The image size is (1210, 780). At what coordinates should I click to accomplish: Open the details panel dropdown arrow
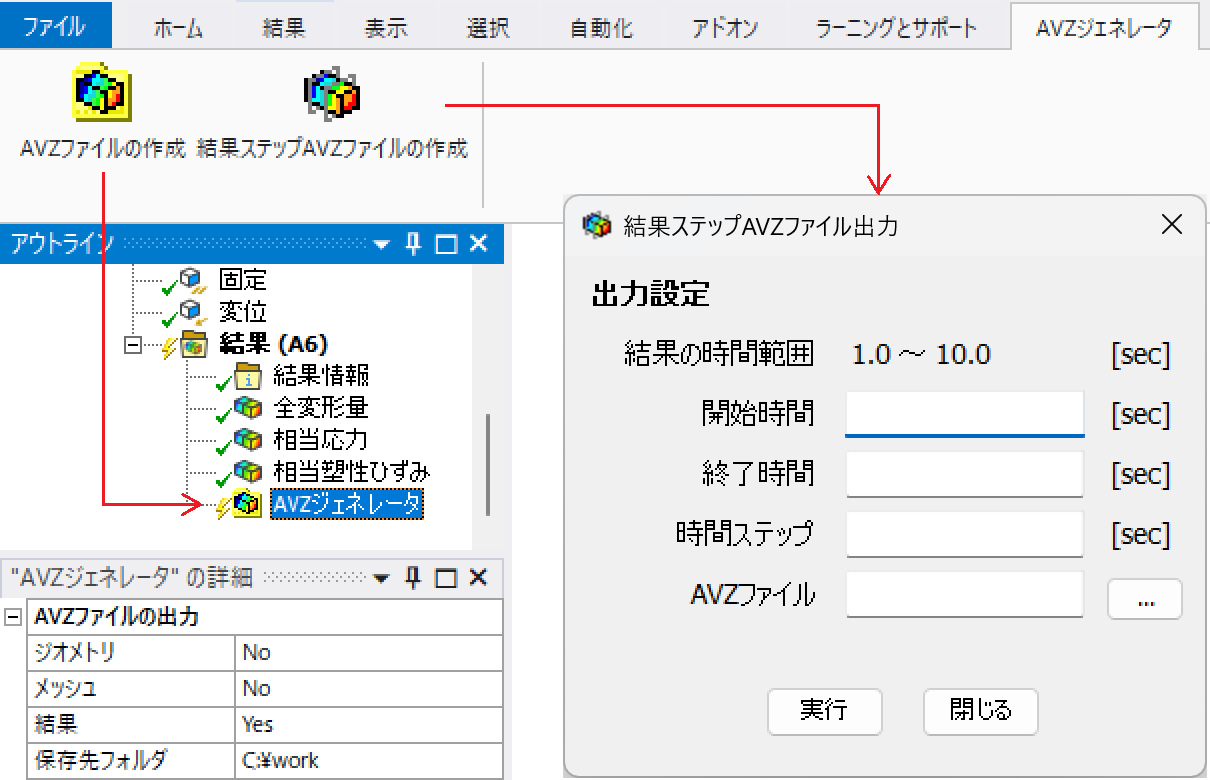pyautogui.click(x=381, y=578)
